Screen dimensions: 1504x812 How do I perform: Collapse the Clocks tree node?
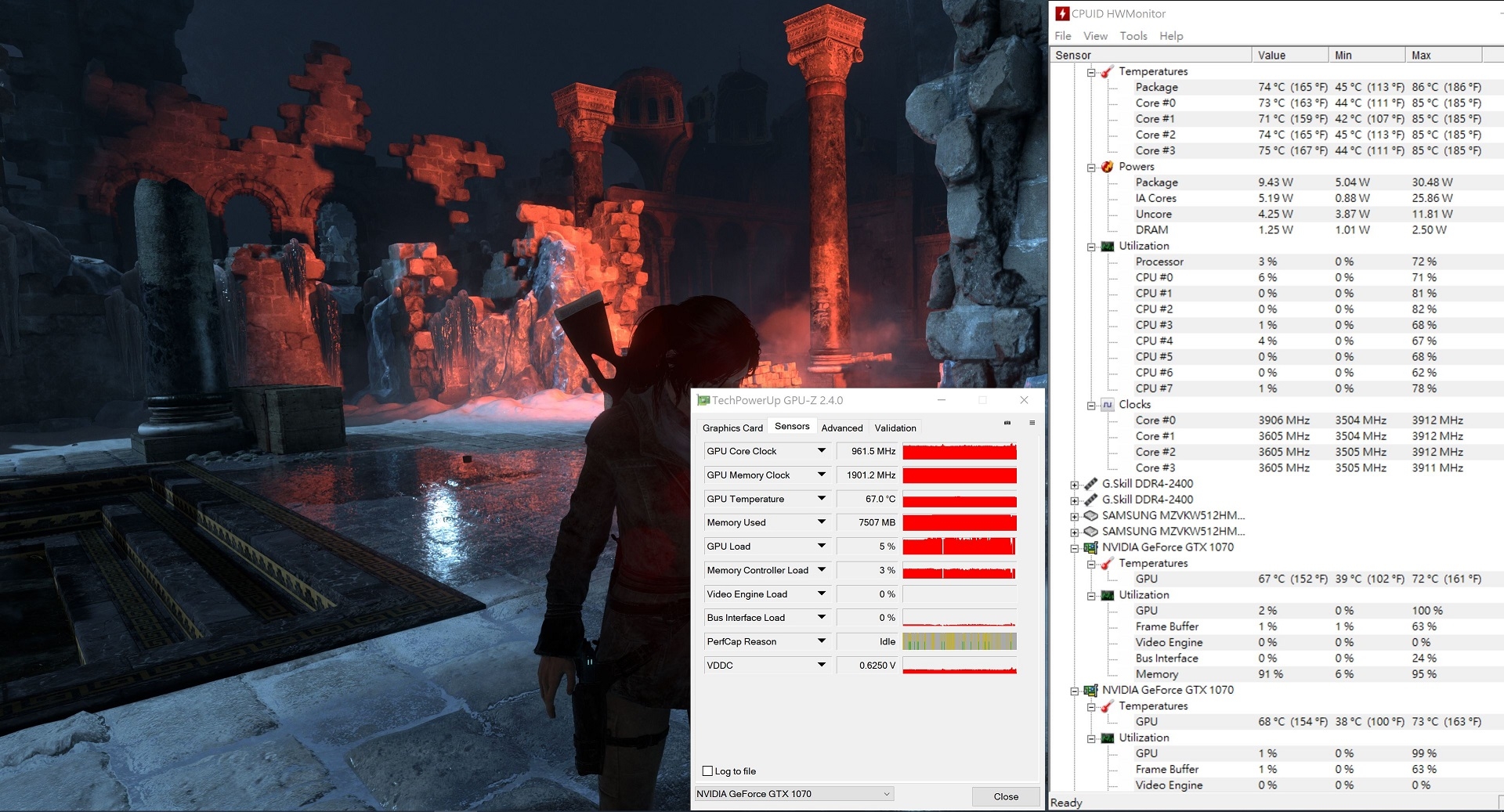1091,406
